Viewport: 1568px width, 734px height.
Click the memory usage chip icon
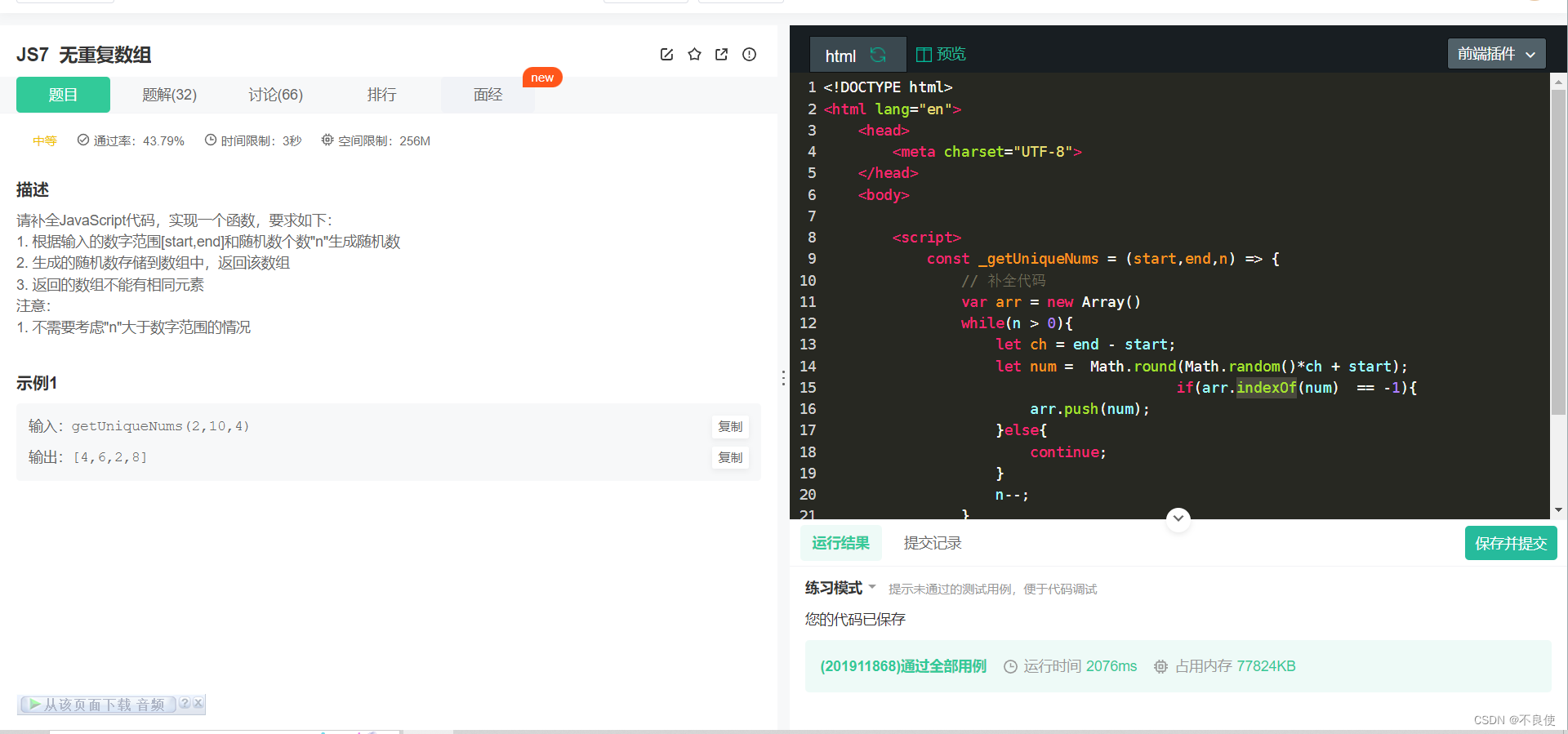[x=1160, y=667]
